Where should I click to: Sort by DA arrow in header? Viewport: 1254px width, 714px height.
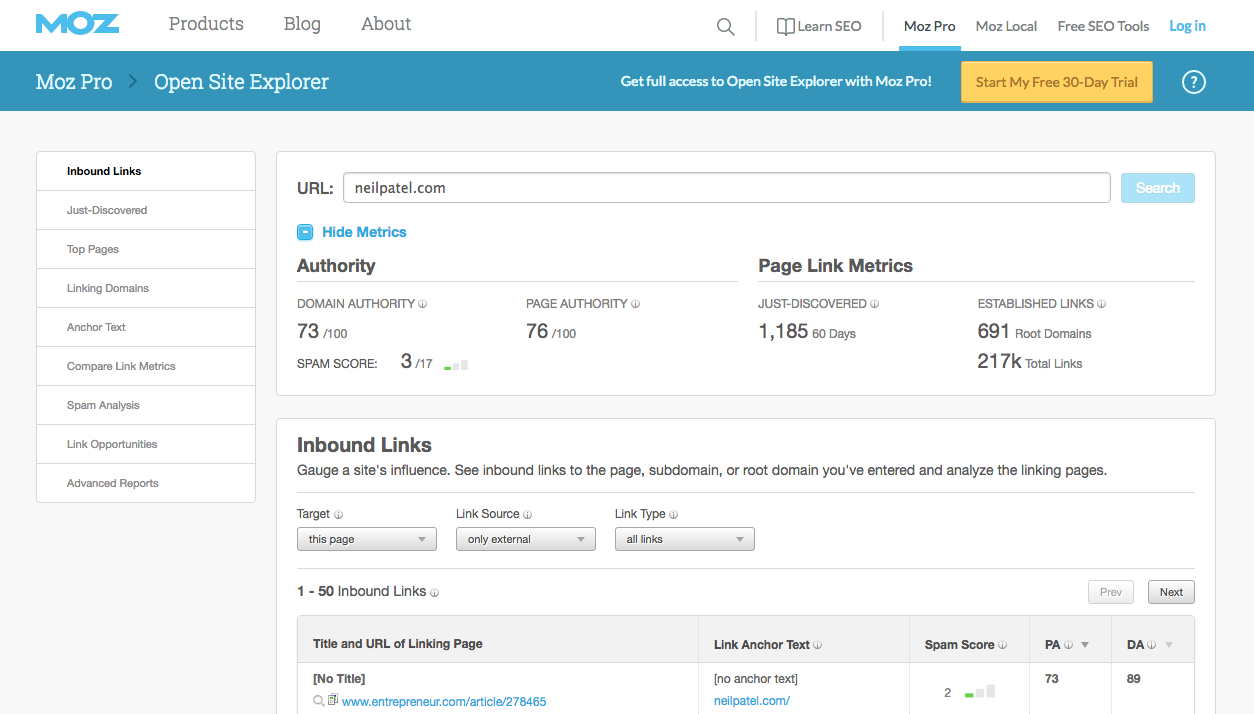(x=1169, y=646)
